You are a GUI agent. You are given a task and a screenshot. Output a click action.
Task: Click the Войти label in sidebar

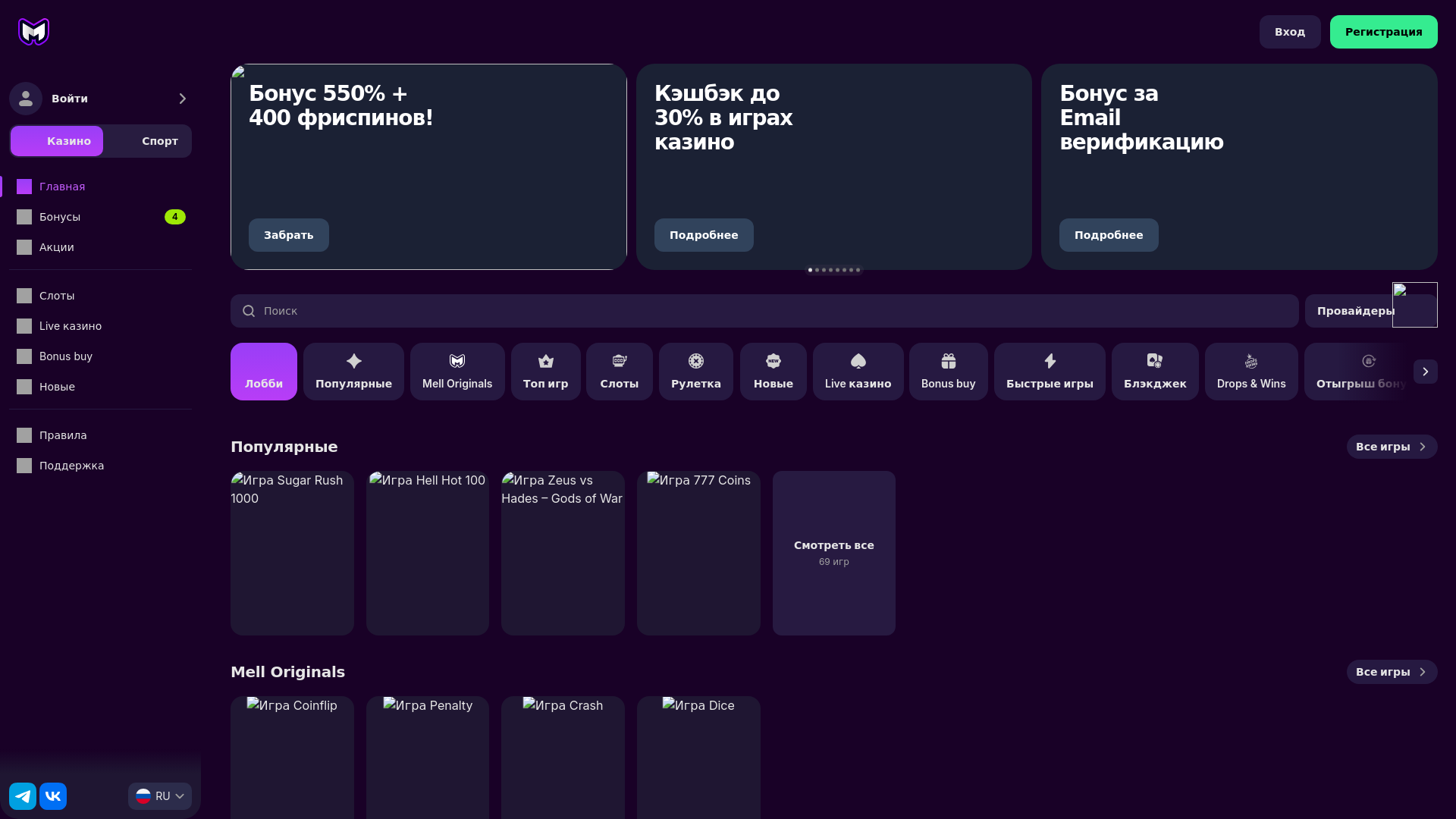(x=70, y=99)
